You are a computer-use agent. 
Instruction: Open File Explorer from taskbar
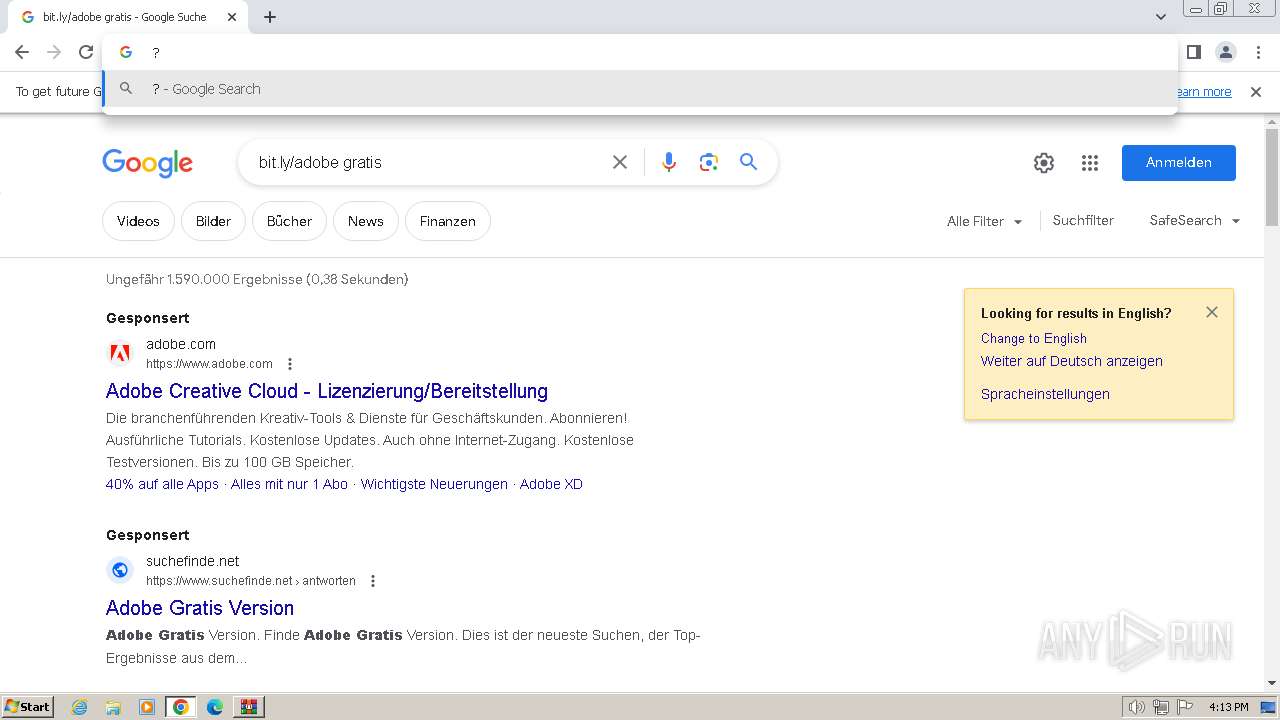click(x=113, y=707)
